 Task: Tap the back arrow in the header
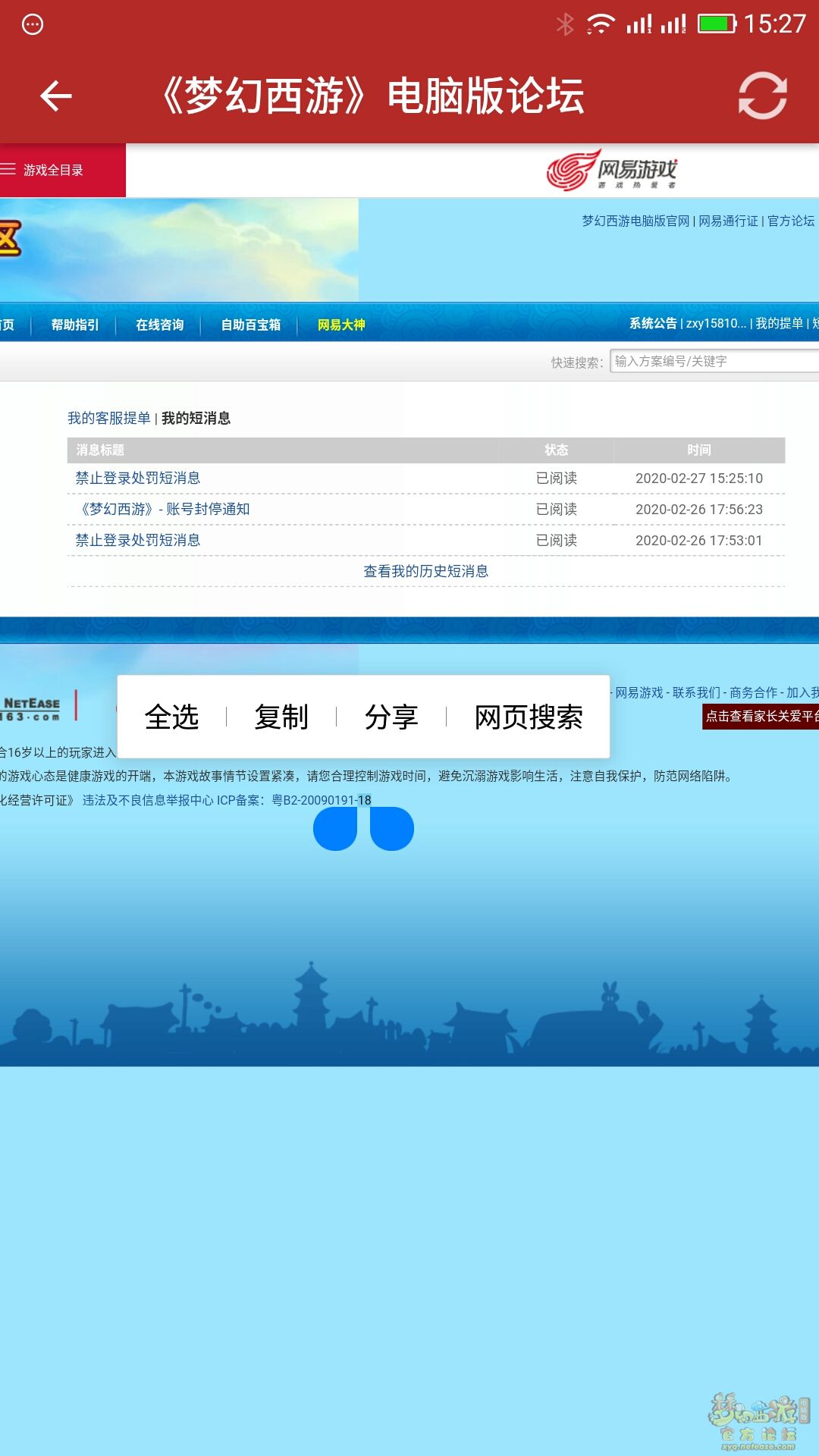point(55,96)
